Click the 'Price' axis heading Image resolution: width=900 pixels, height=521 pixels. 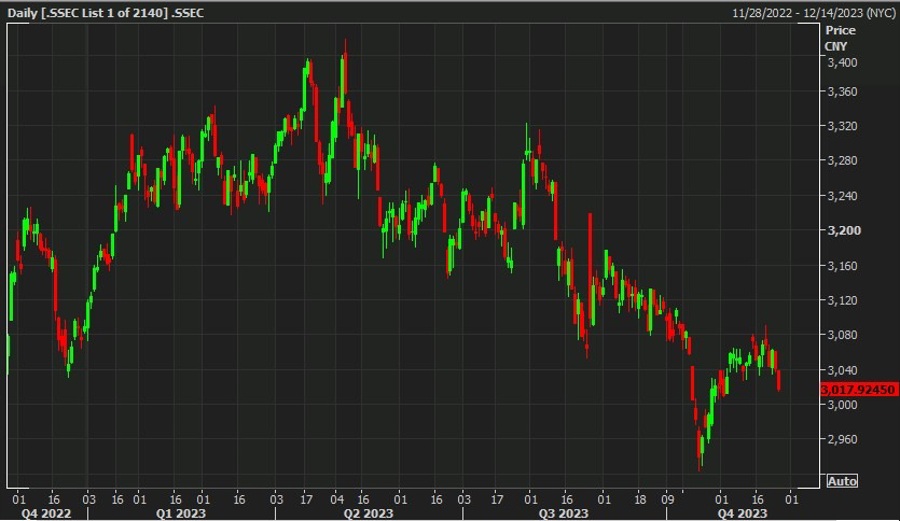(x=840, y=30)
